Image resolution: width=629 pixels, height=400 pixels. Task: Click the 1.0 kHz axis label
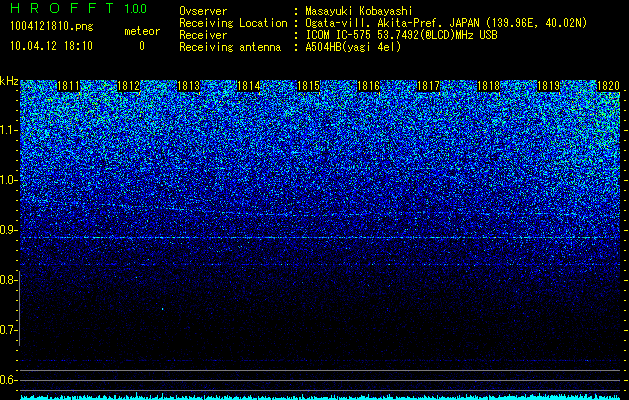pos(8,180)
